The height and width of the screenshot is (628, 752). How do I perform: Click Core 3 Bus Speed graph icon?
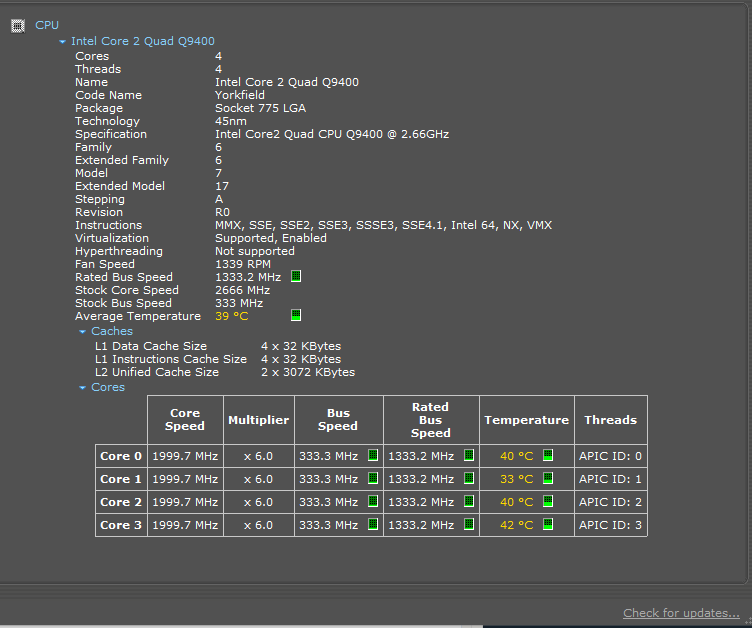point(373,524)
